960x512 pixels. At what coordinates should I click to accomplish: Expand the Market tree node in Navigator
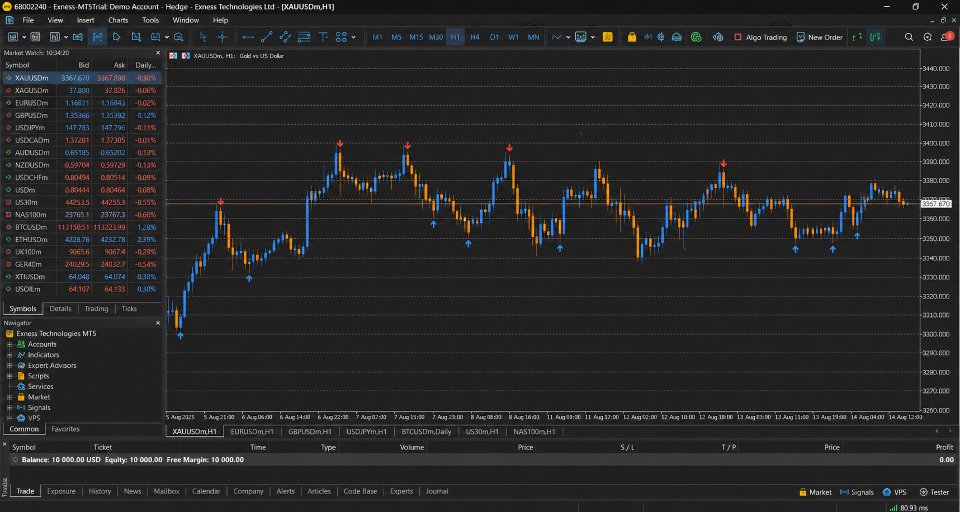(9, 397)
